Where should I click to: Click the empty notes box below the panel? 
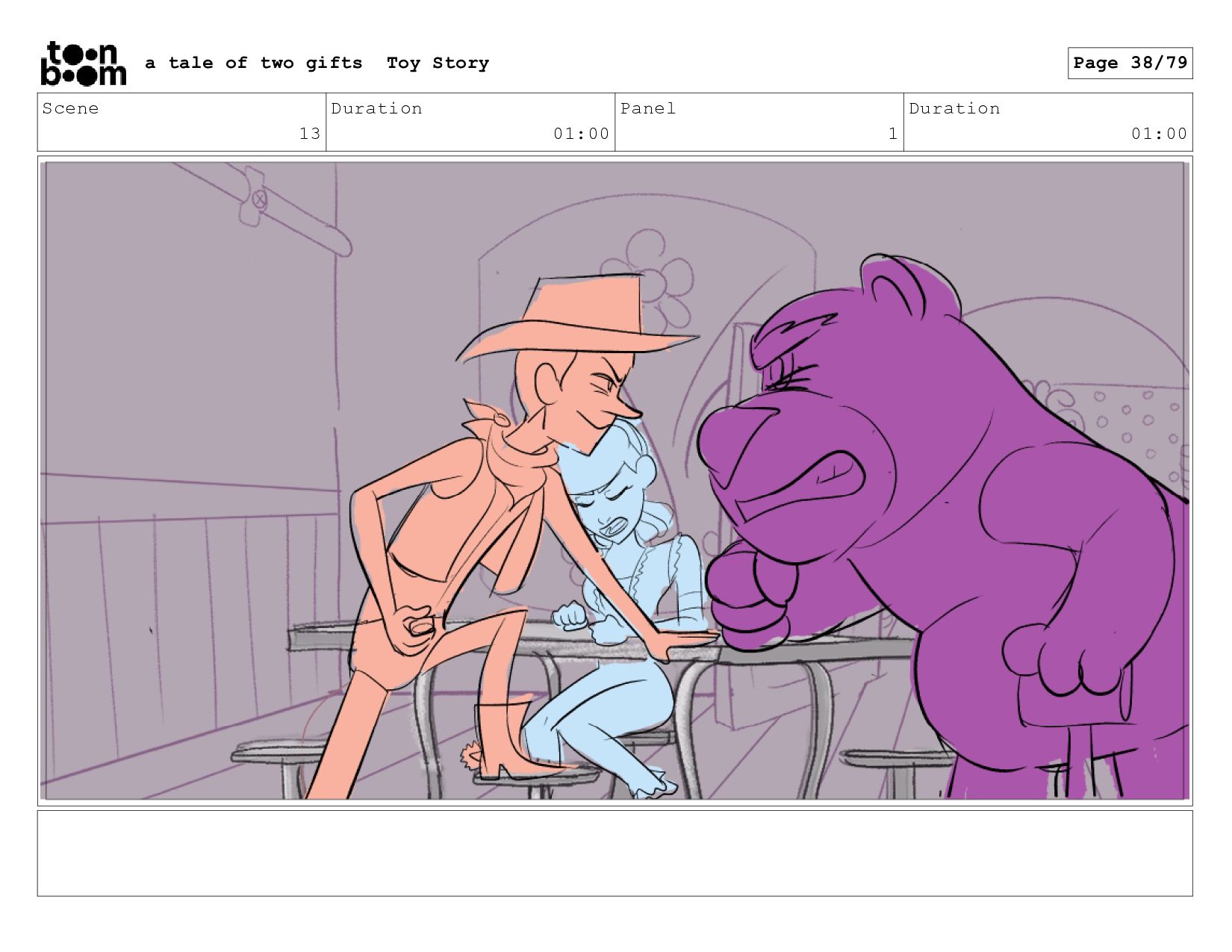[615, 853]
